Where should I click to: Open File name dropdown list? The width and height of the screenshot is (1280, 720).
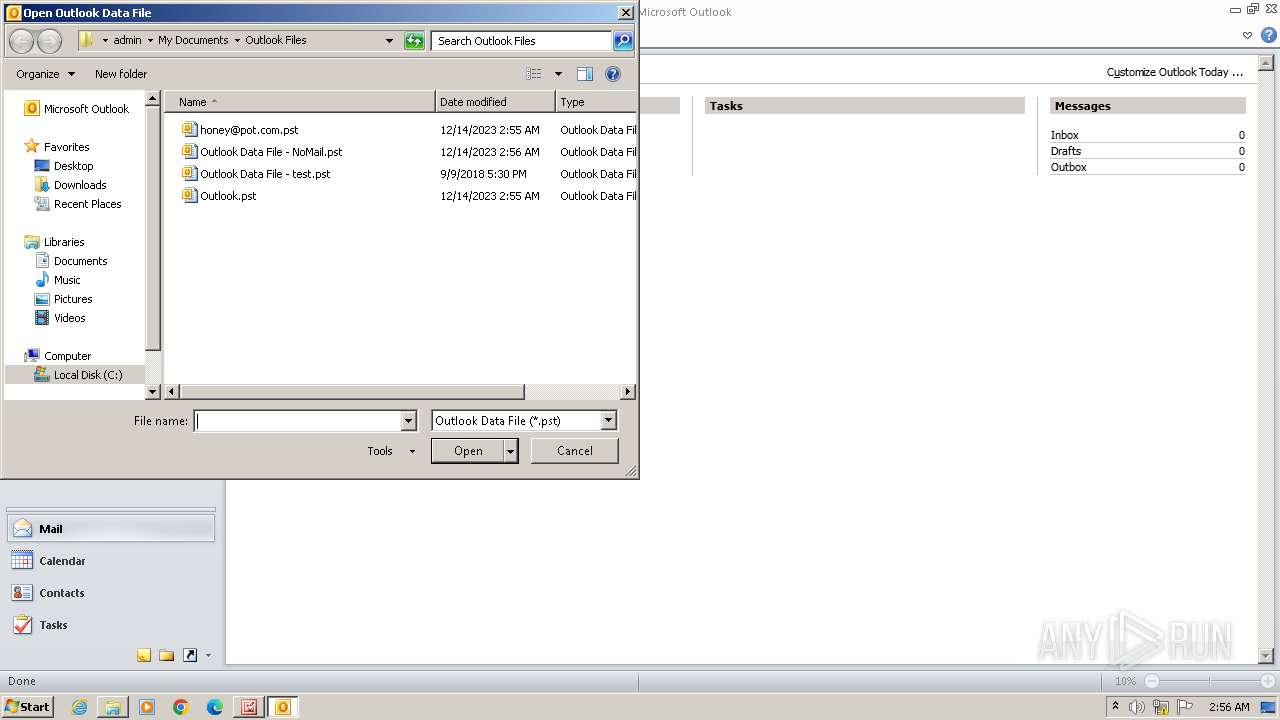coord(408,421)
